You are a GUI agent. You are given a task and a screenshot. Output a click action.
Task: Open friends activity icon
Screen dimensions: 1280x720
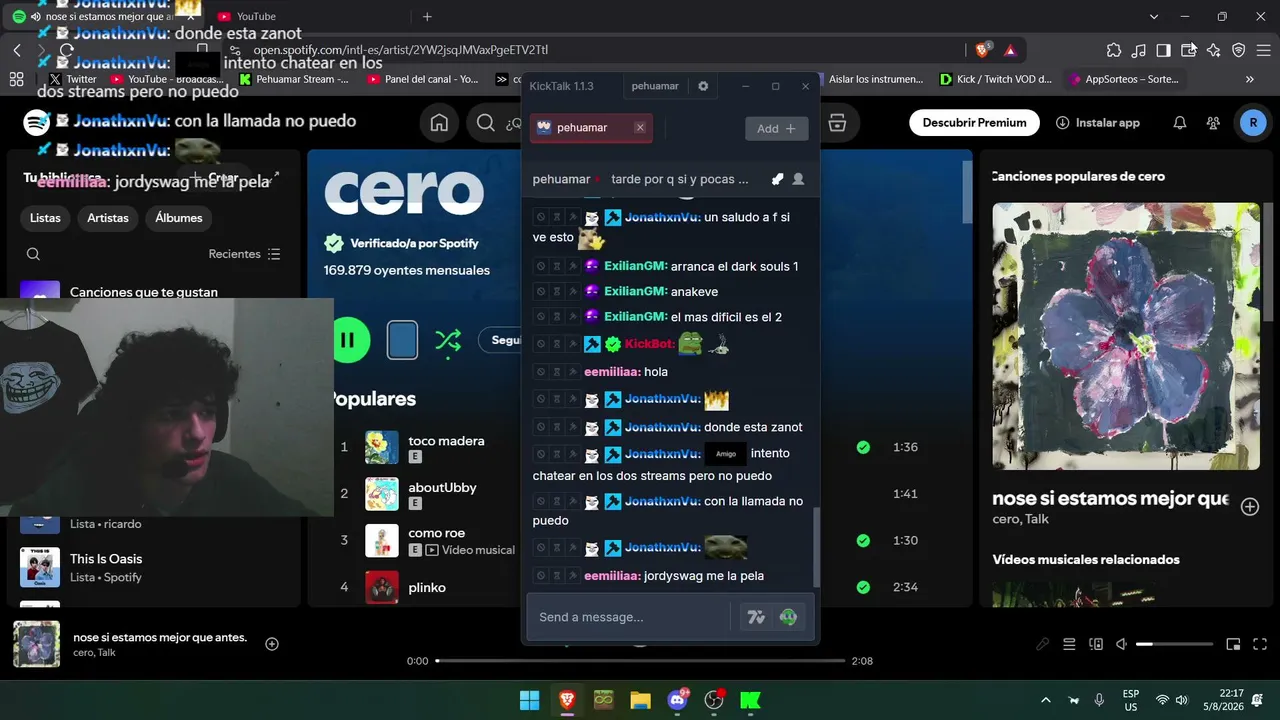point(1213,123)
